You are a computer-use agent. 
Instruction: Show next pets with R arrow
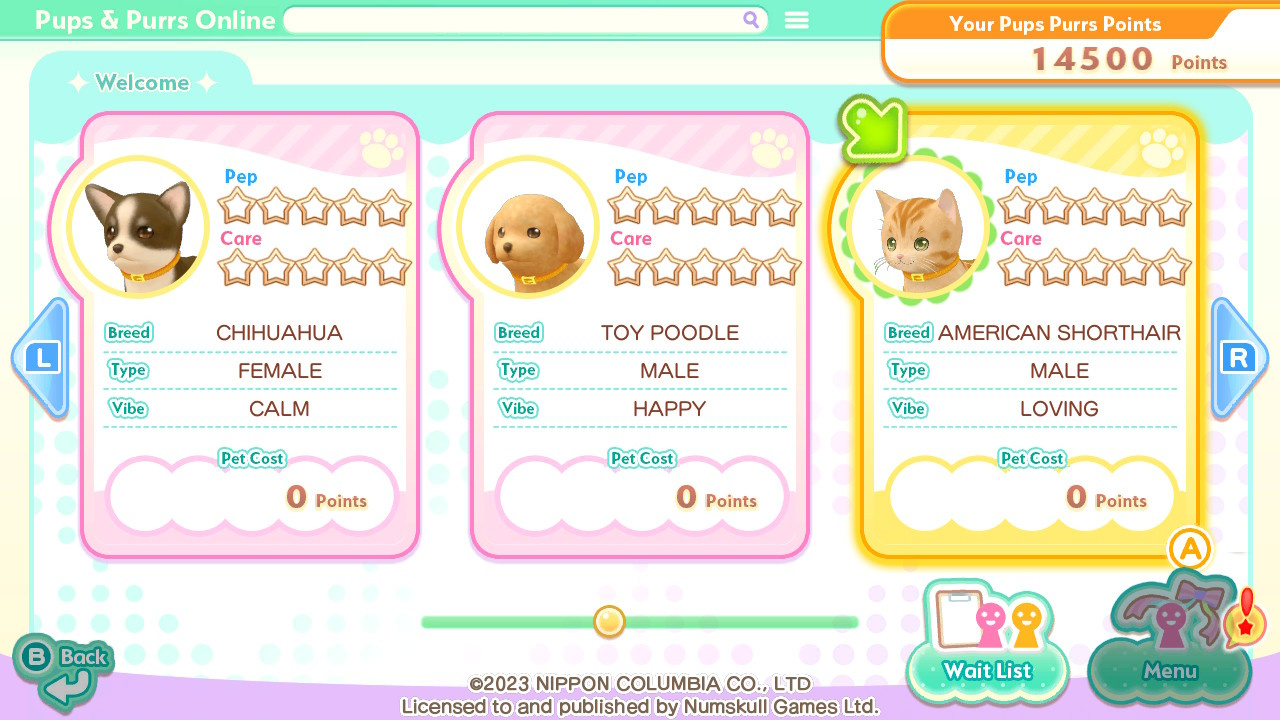click(1239, 358)
